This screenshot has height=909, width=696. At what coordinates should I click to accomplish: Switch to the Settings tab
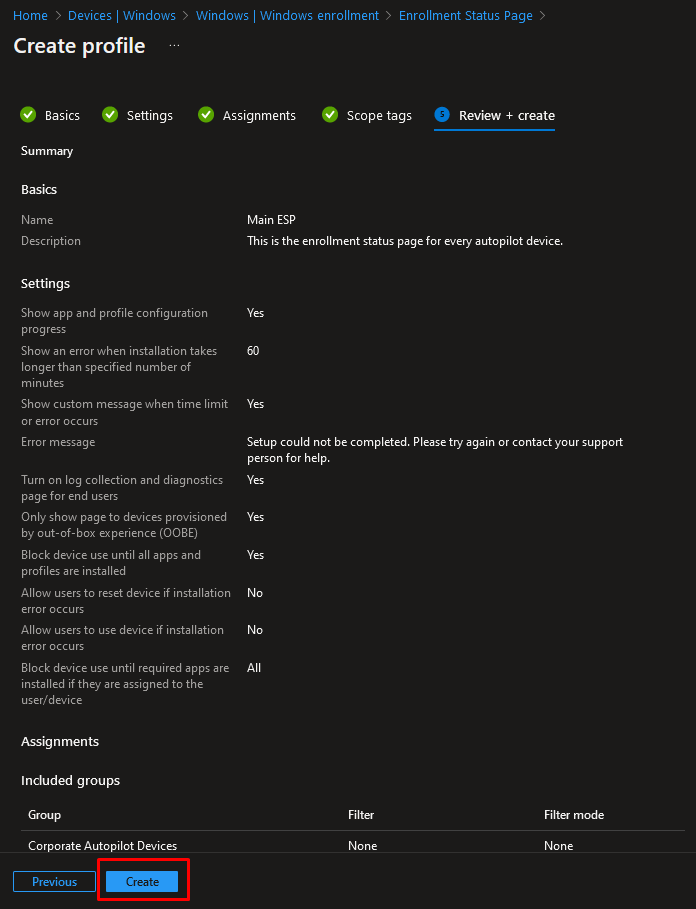tap(150, 115)
